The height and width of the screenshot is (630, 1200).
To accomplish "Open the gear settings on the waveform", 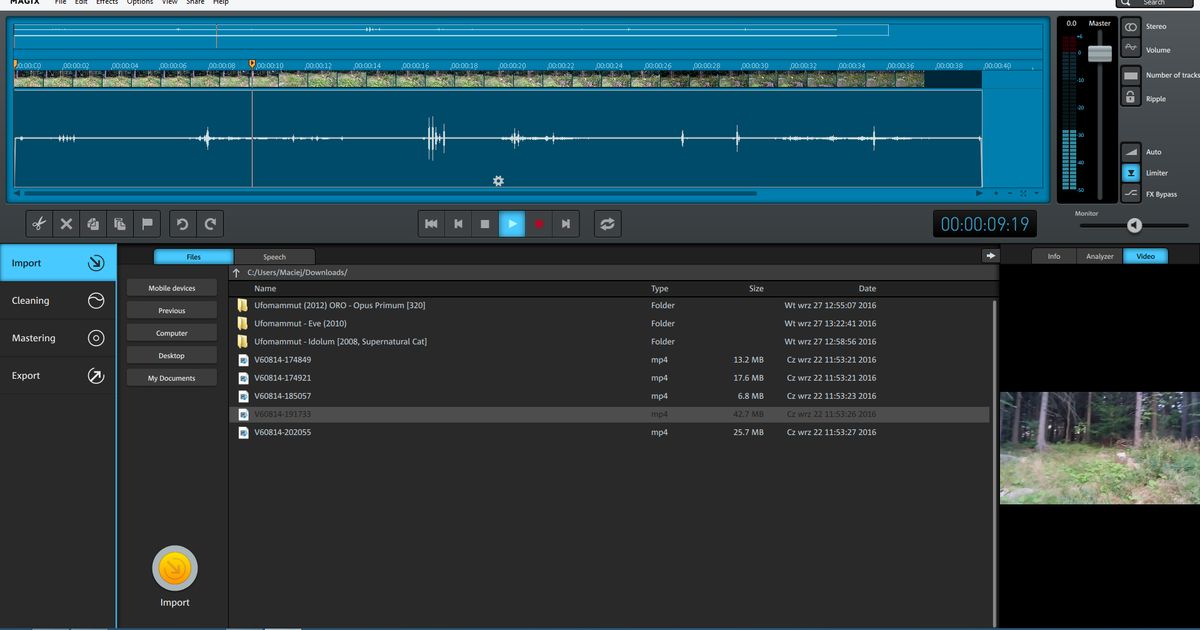I will point(498,180).
